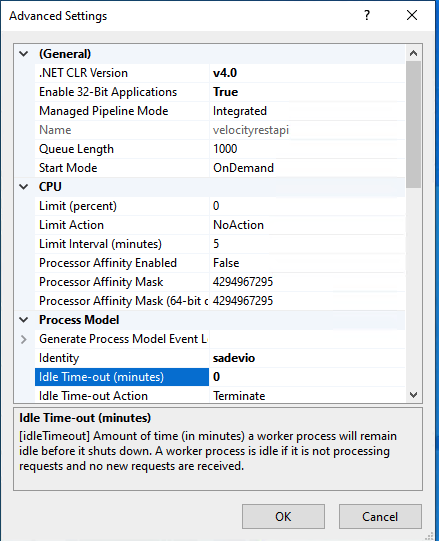Image resolution: width=439 pixels, height=541 pixels.
Task: Collapse the (General) section chevron
Action: [x=23, y=54]
